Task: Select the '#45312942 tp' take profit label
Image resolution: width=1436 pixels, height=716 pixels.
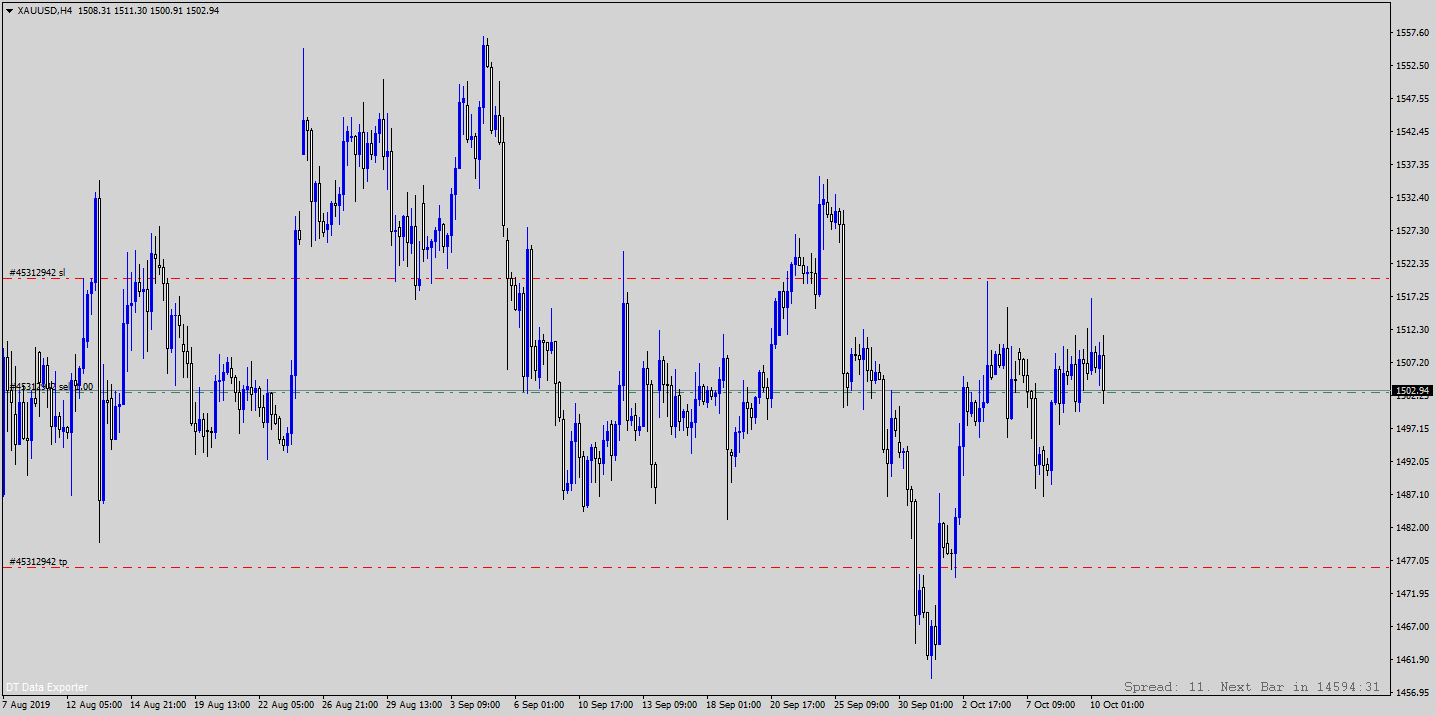Action: 38,562
